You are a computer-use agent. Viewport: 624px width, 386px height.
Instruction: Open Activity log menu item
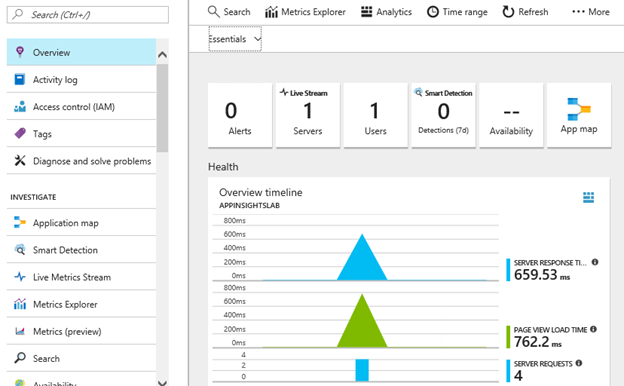tap(81, 80)
